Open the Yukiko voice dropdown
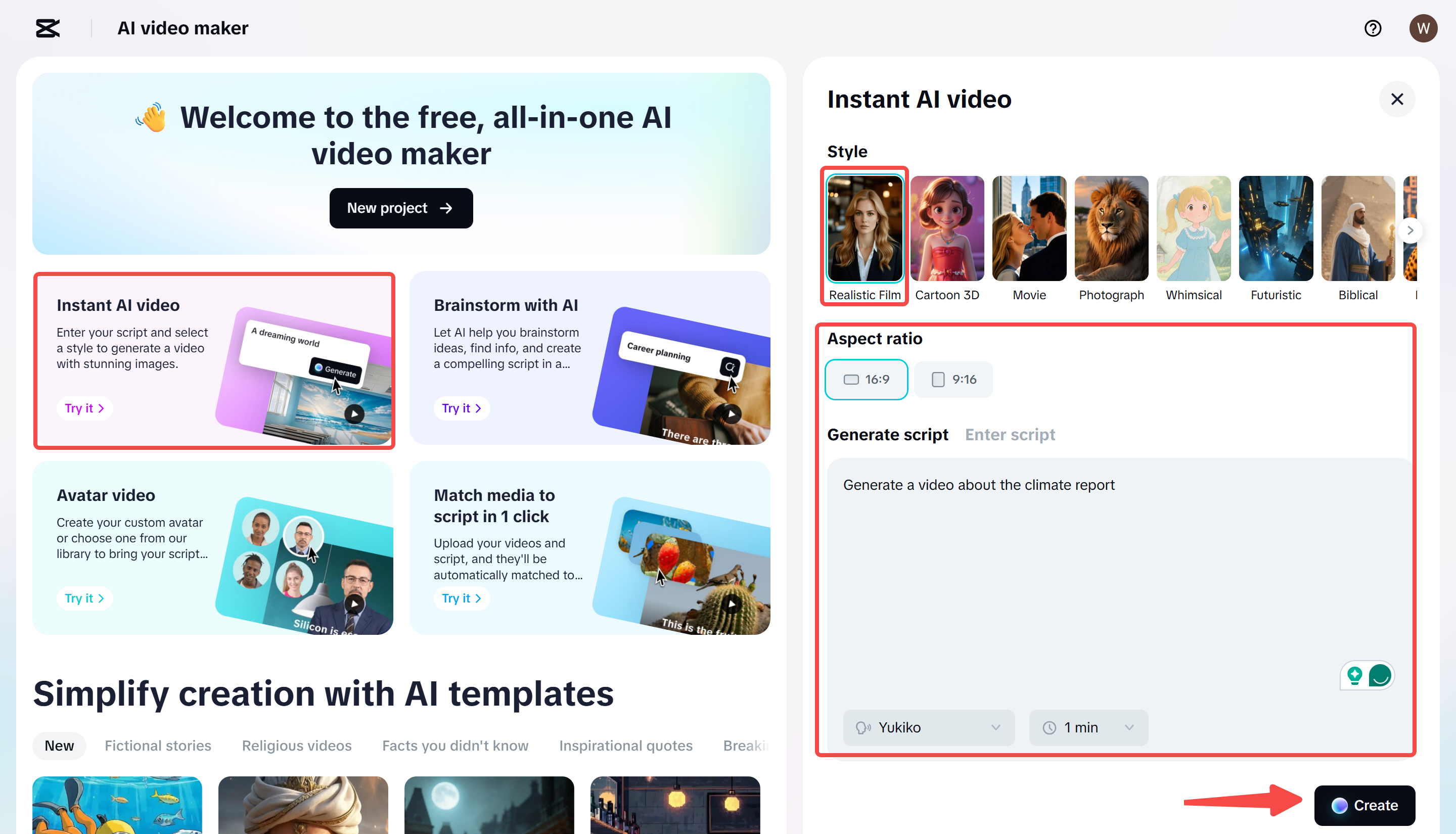The height and width of the screenshot is (834, 1456). (x=929, y=727)
